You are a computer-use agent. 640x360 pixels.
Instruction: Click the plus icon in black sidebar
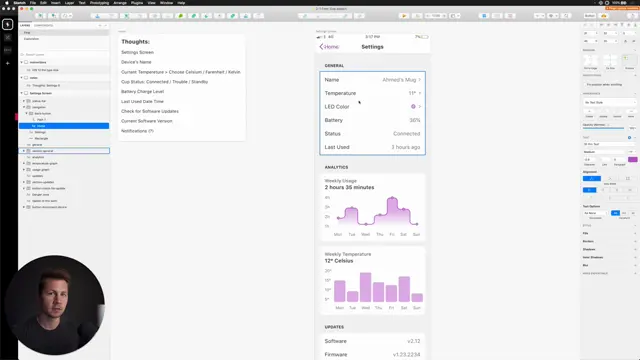(7, 63)
